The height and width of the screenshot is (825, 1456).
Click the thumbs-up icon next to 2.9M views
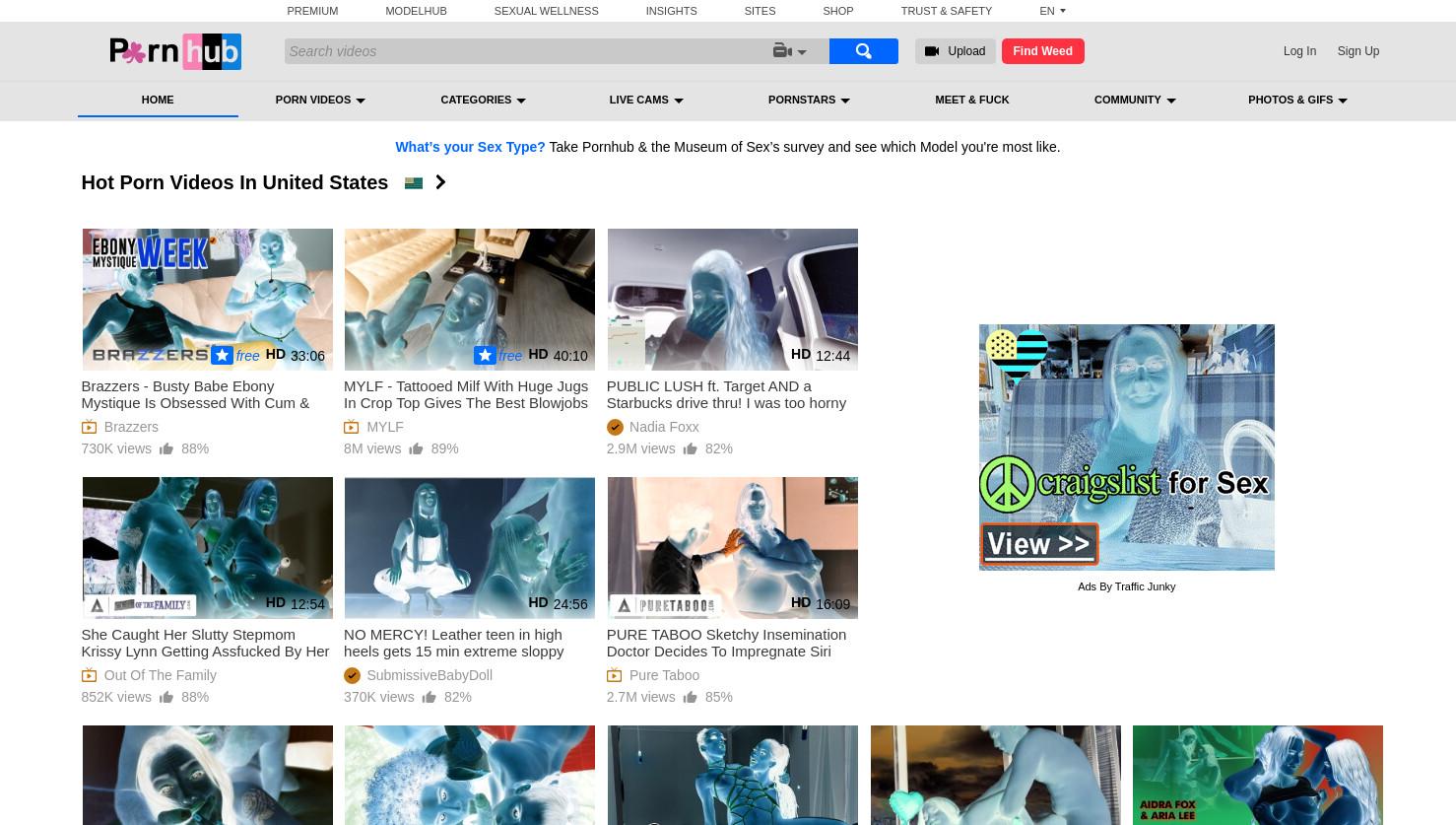click(690, 448)
